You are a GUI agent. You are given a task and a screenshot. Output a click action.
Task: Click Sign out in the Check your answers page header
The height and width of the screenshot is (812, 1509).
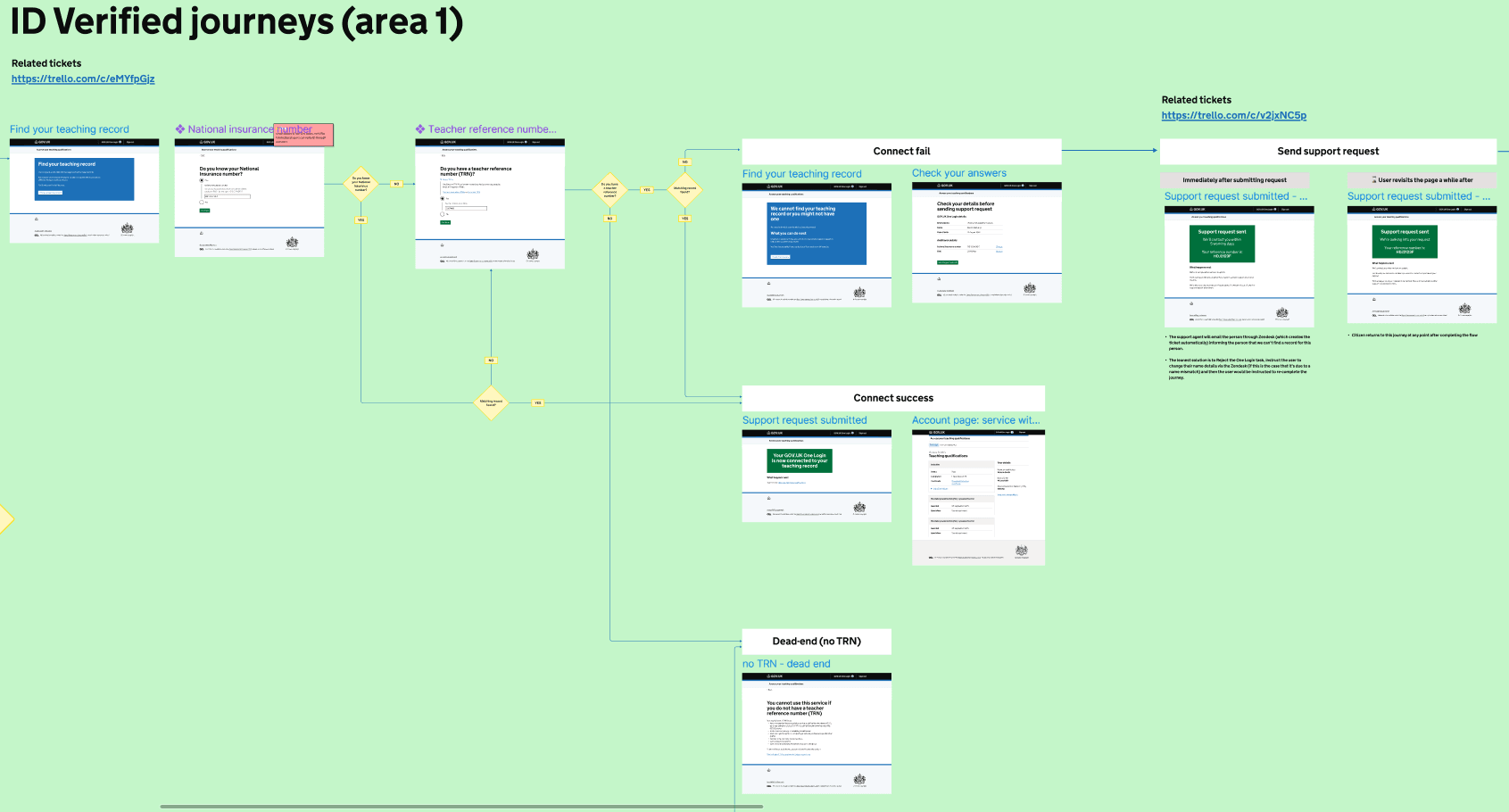pyautogui.click(x=1033, y=185)
